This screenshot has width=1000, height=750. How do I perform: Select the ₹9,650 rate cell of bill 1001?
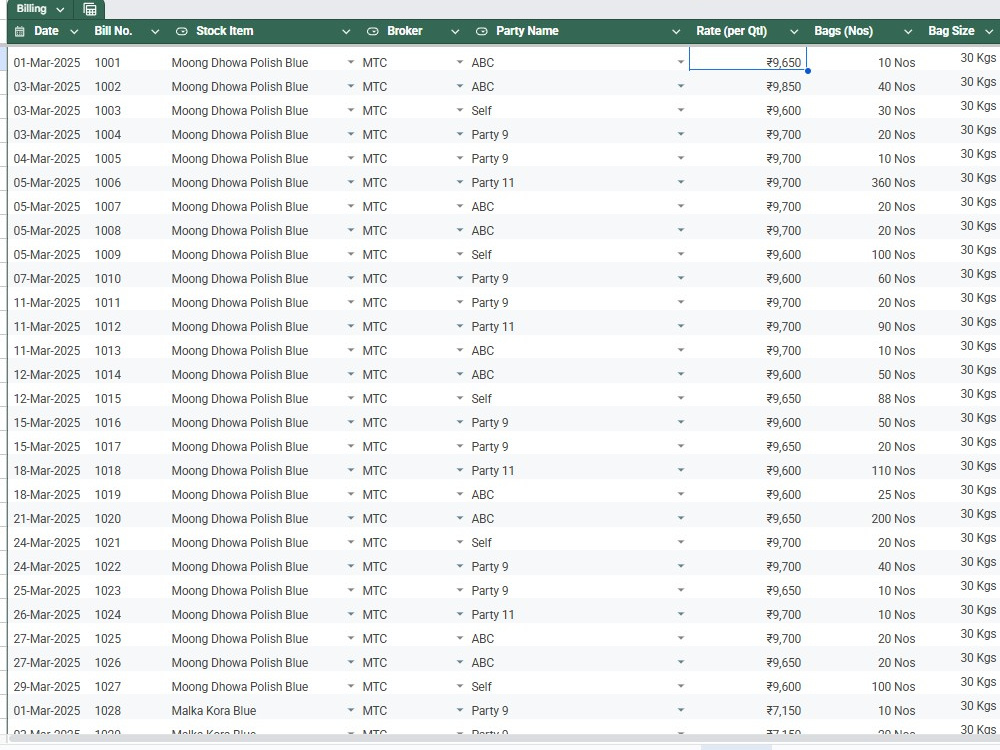click(x=747, y=59)
